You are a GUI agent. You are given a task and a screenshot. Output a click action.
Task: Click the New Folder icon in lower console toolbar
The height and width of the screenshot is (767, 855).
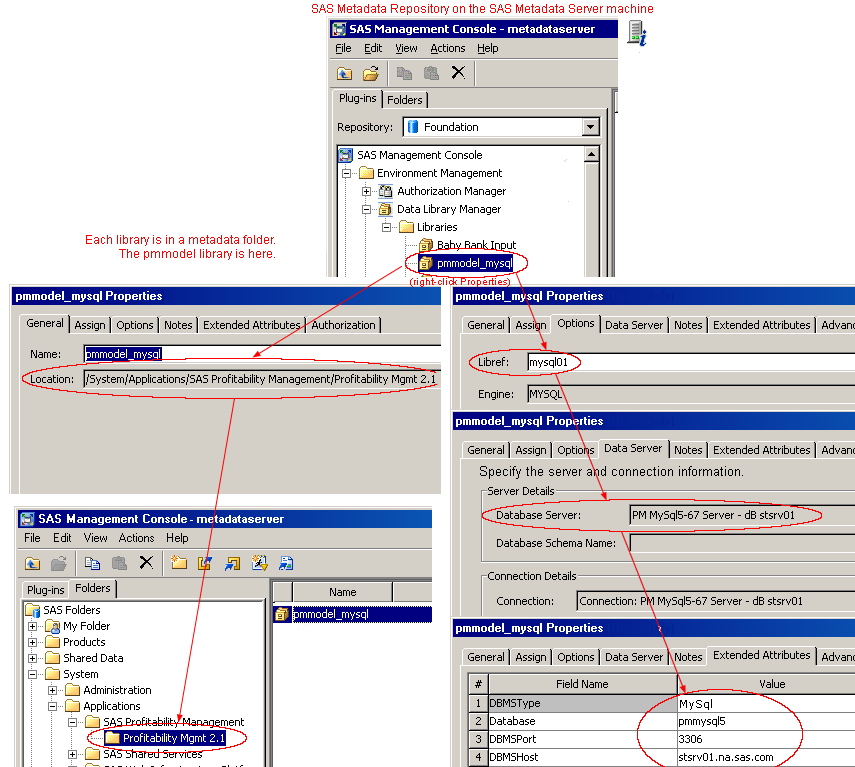tap(179, 563)
